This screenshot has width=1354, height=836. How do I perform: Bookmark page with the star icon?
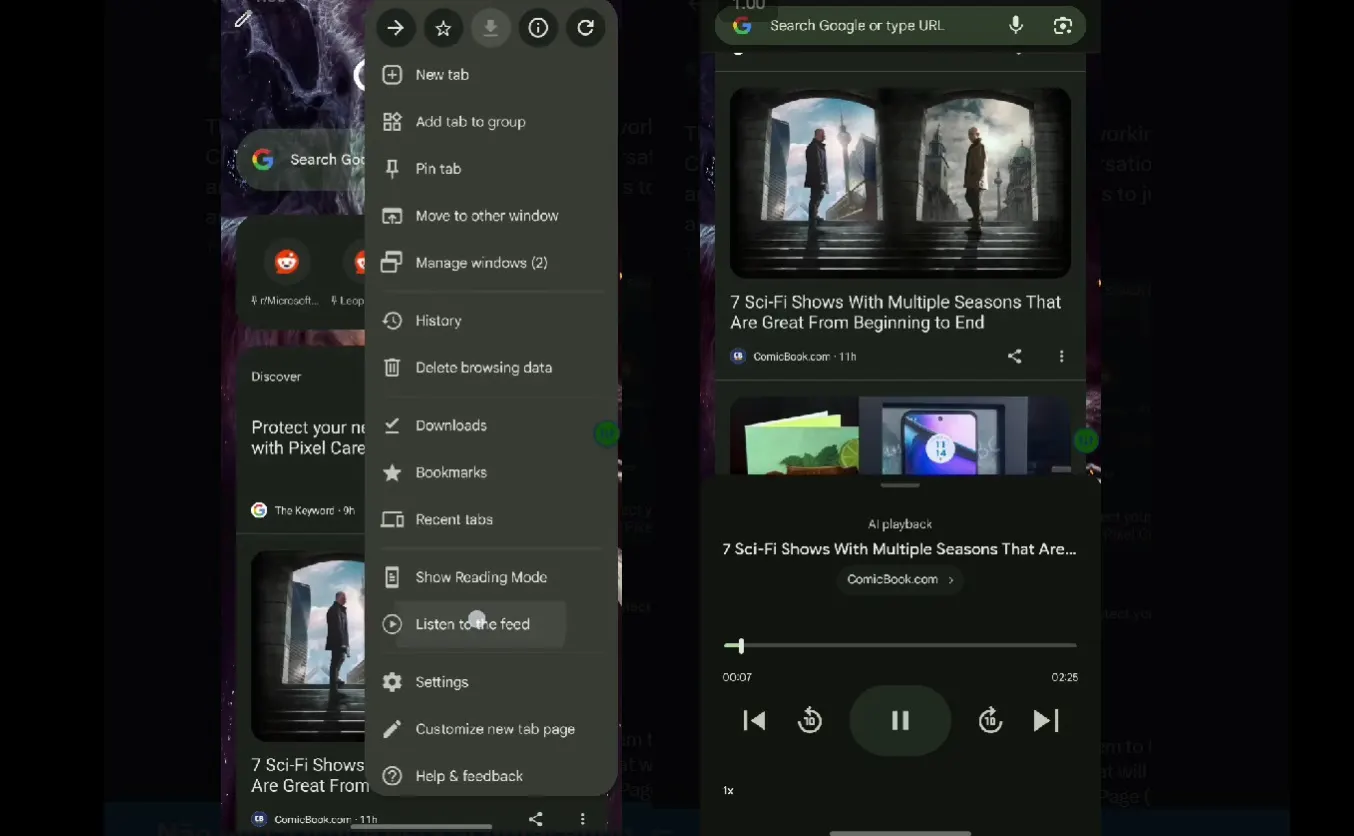tap(443, 28)
